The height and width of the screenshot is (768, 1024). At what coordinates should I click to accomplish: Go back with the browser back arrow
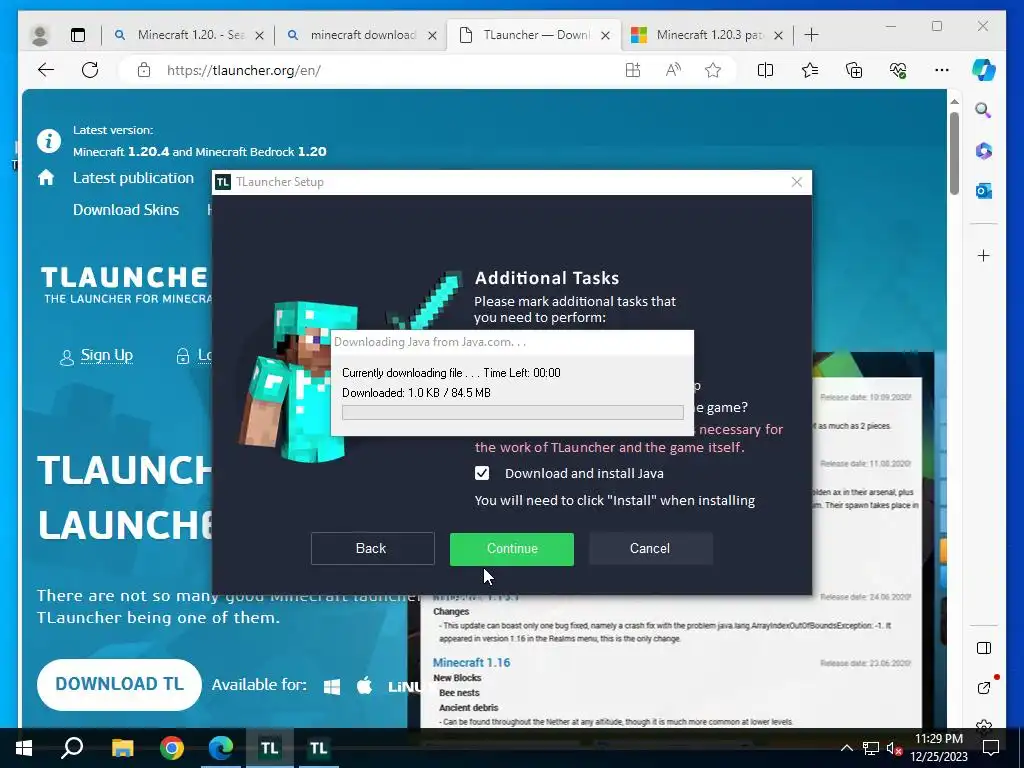coord(46,70)
